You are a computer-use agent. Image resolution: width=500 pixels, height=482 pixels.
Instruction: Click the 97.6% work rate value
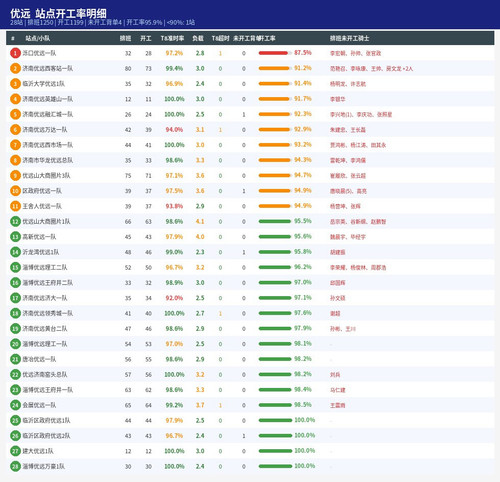[303, 313]
